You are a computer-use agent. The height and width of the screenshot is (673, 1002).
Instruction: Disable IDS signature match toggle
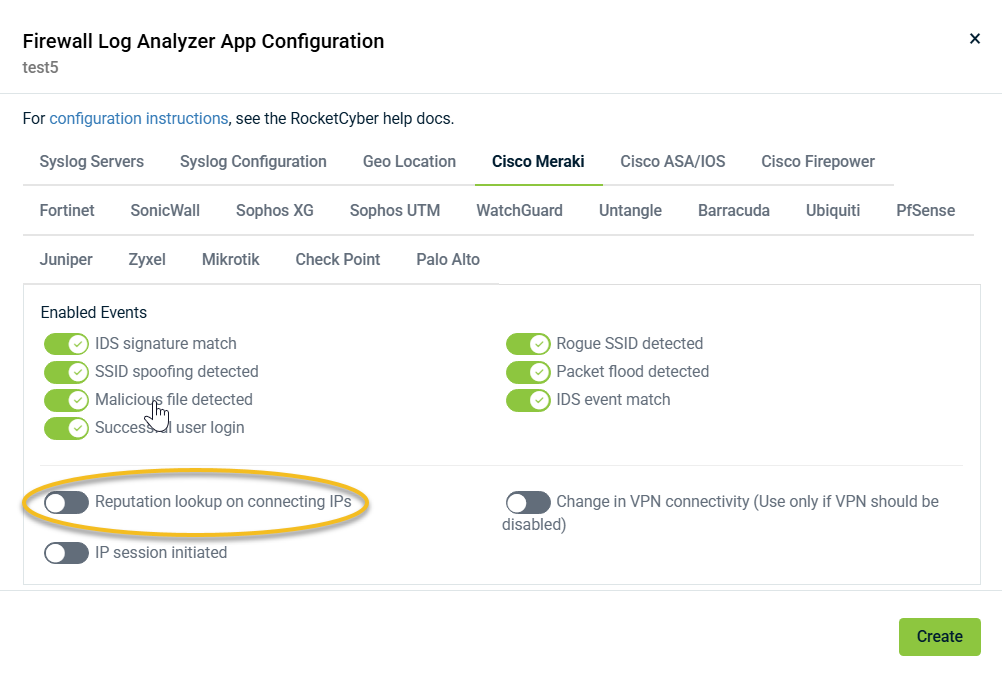(67, 344)
